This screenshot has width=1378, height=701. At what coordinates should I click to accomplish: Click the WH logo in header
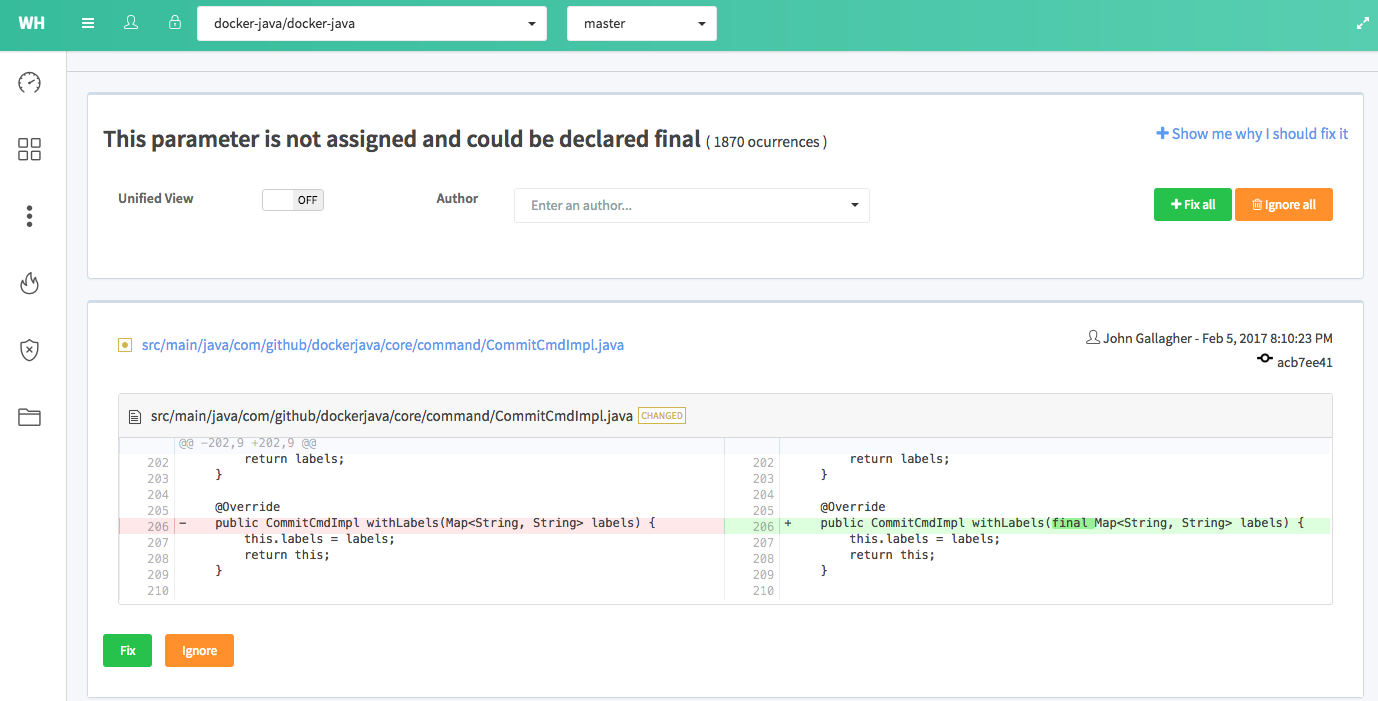31,23
